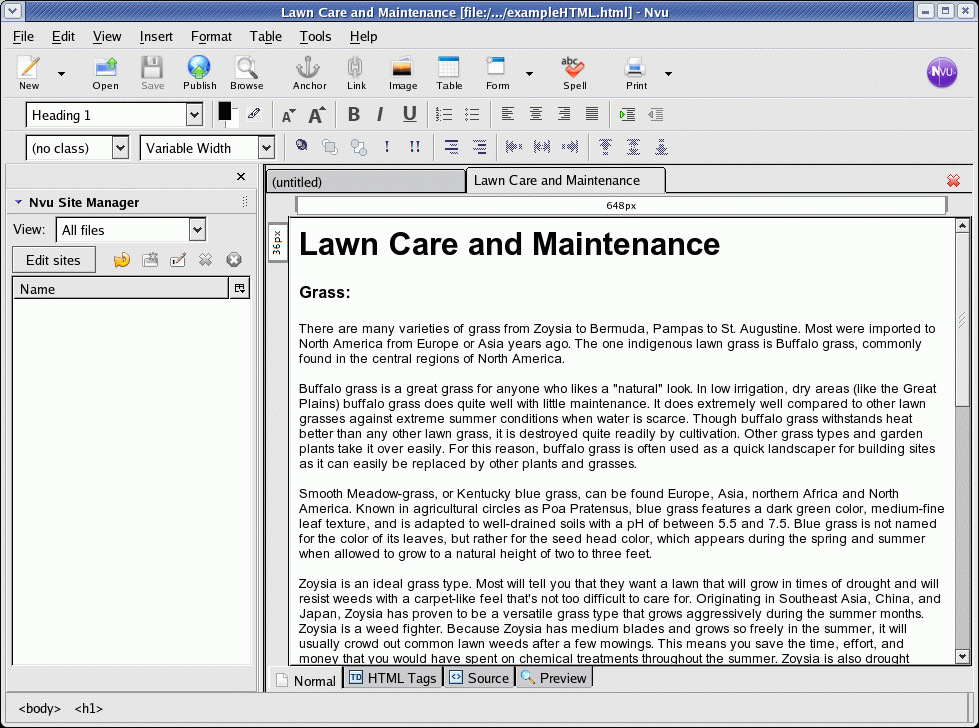Click the black text color swatch
This screenshot has width=979, height=728.
click(x=225, y=112)
